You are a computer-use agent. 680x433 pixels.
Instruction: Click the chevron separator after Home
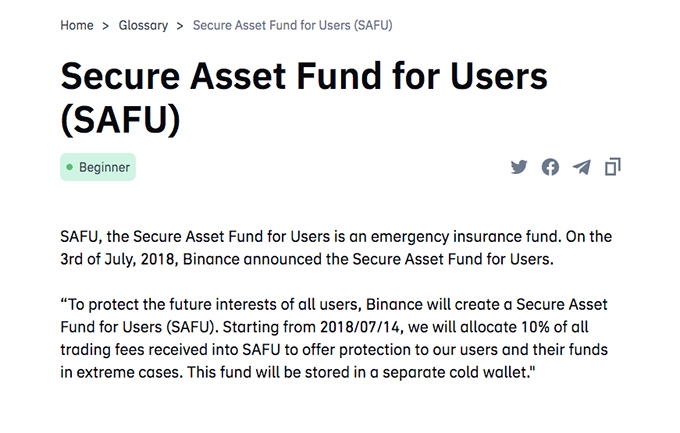click(x=106, y=25)
